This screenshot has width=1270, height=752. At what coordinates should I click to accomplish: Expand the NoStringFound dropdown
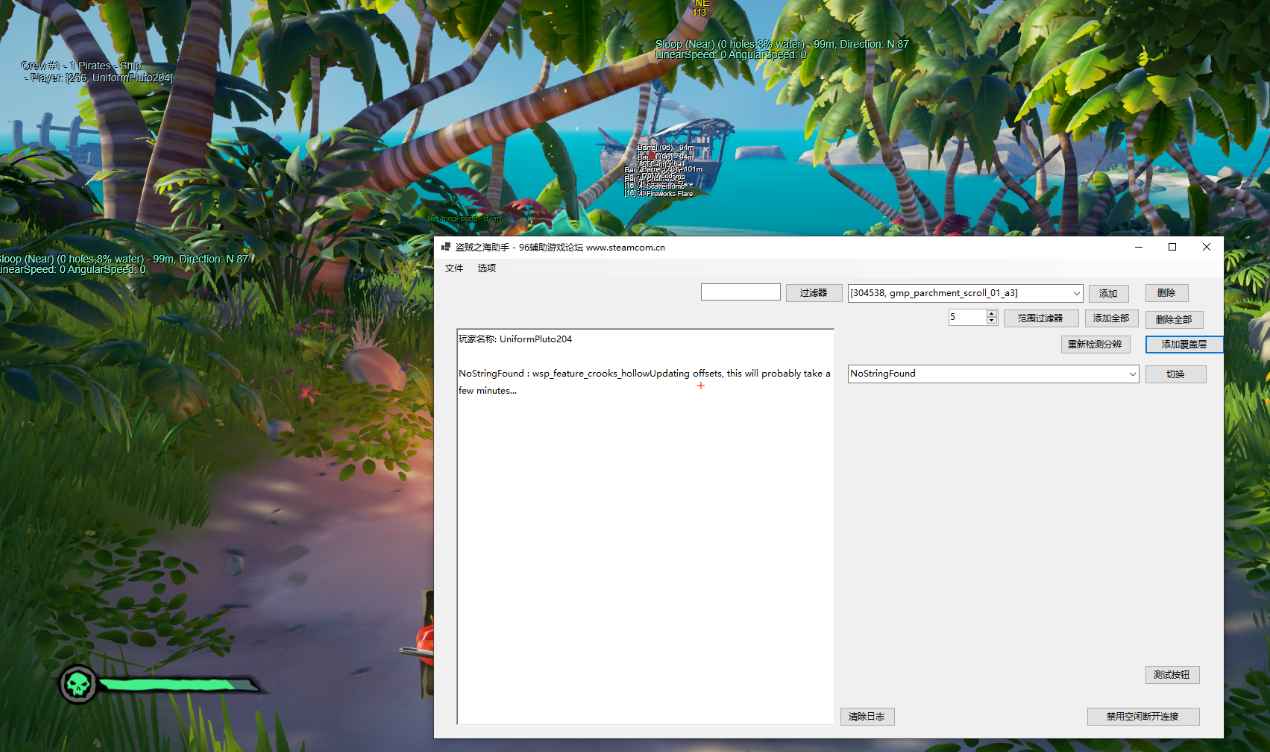tap(1132, 374)
